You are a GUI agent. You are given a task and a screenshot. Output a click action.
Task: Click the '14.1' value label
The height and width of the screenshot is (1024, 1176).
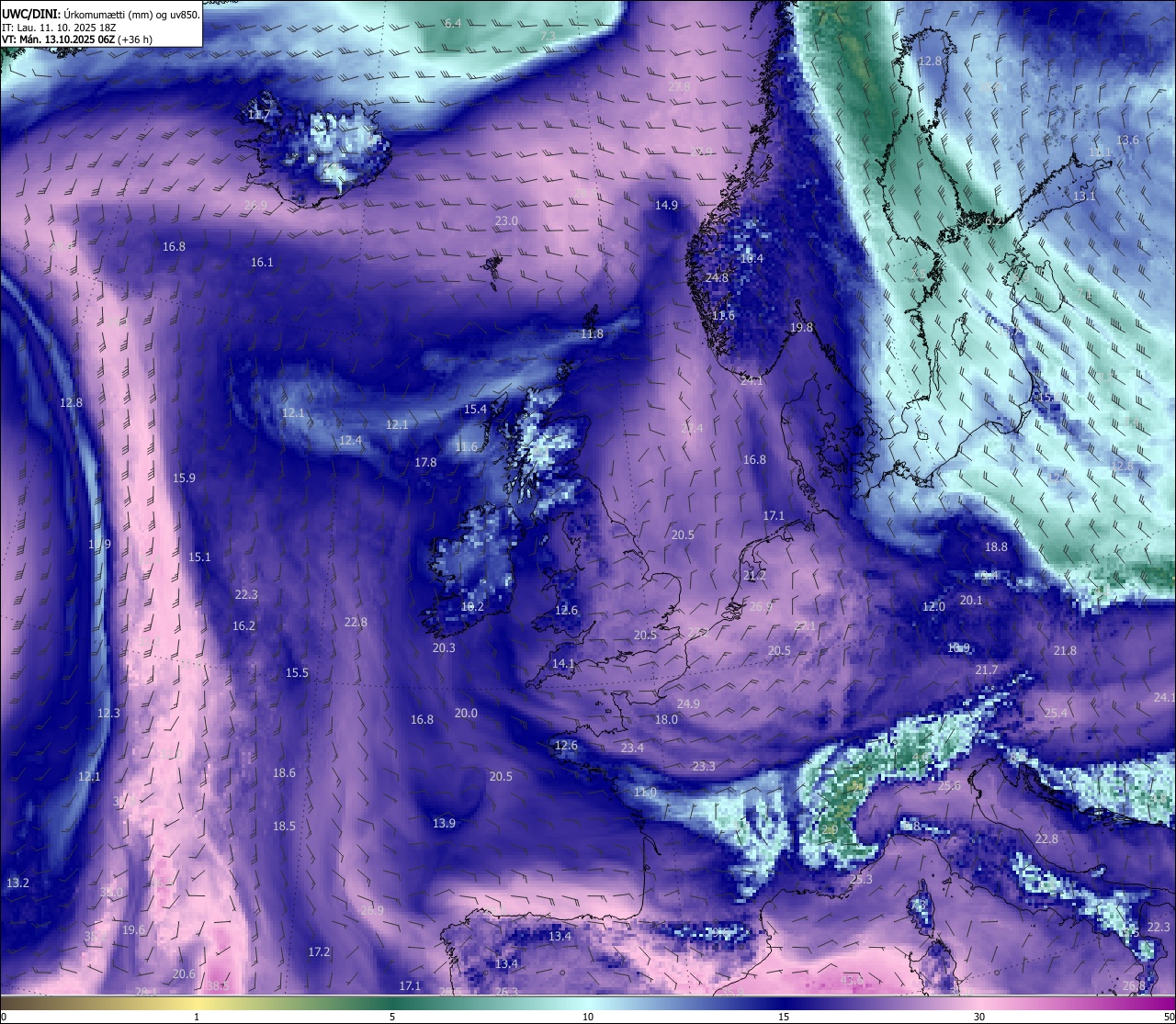point(563,663)
